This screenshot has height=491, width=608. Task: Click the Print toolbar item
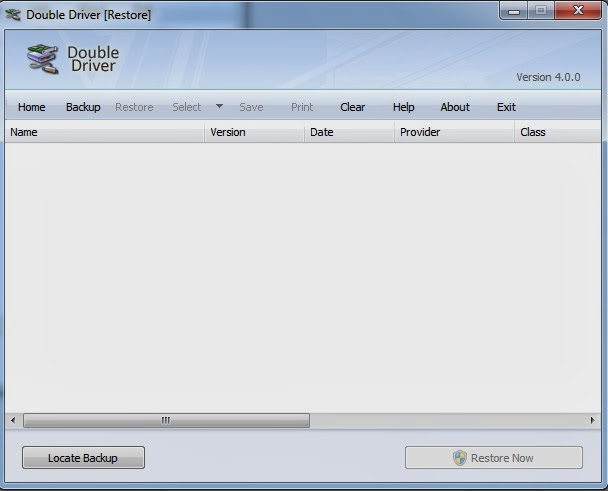pos(302,107)
